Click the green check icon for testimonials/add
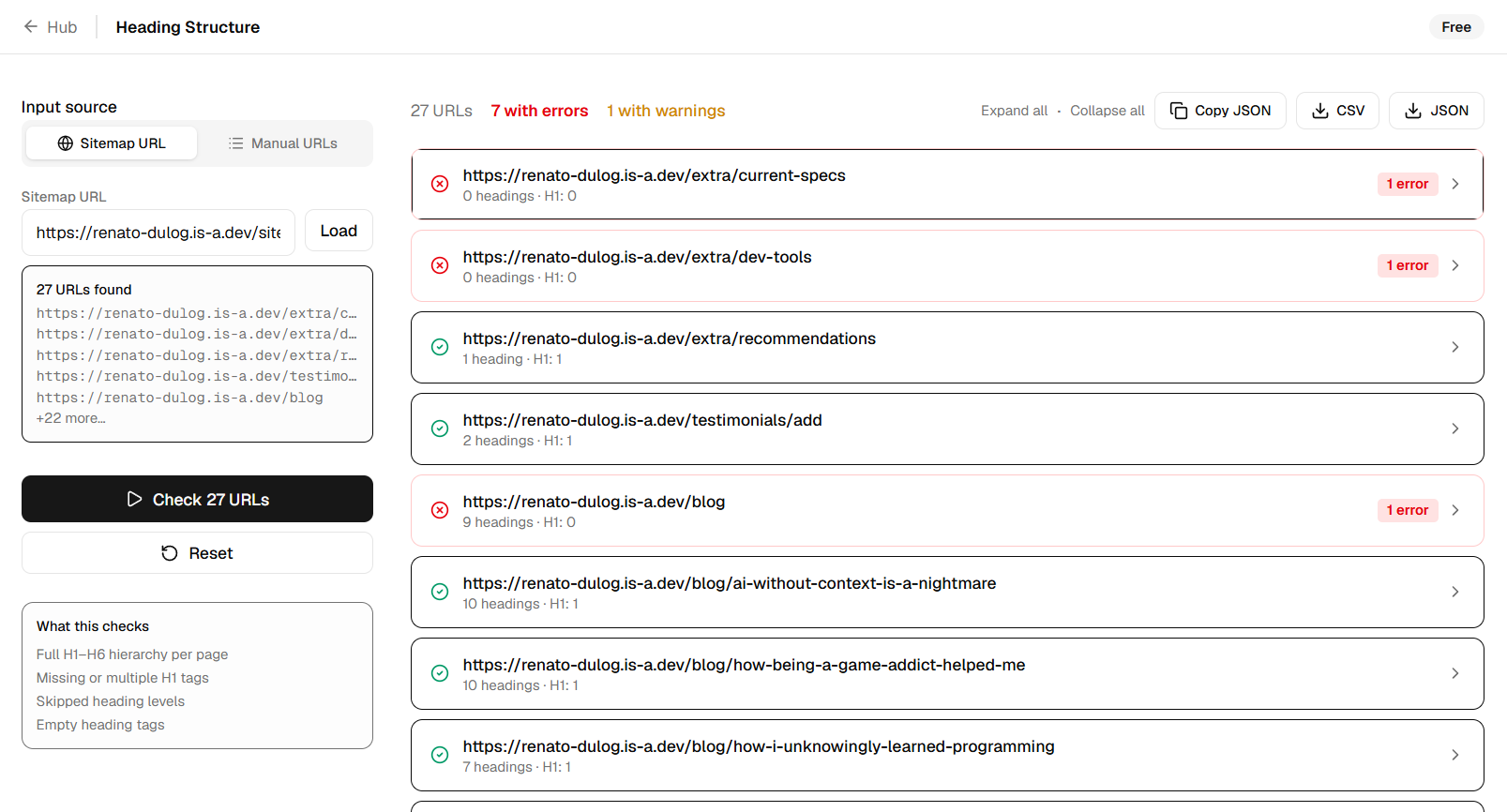 440,429
